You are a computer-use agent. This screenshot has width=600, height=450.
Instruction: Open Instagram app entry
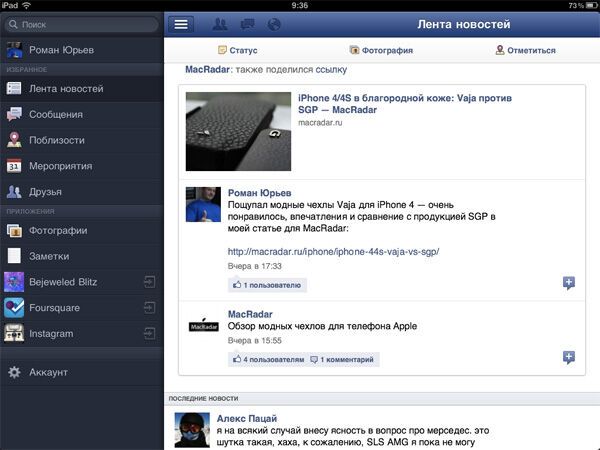click(82, 334)
